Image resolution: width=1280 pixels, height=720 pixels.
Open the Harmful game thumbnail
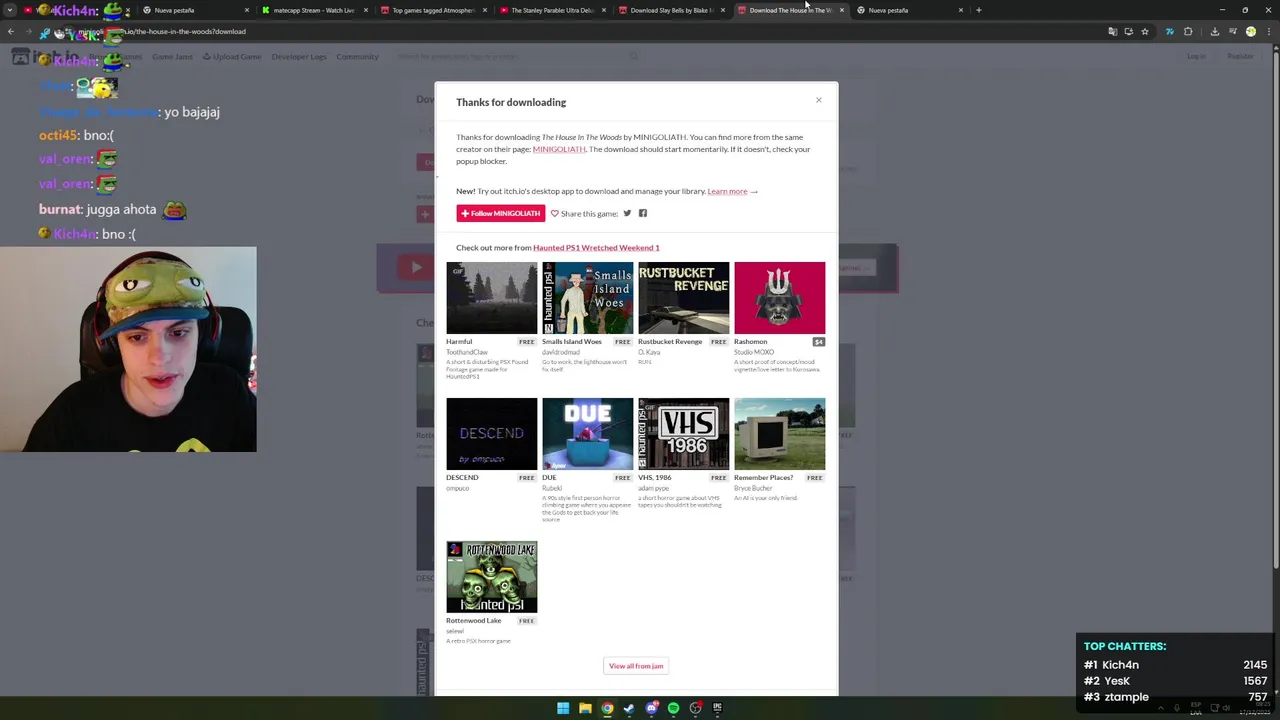(x=491, y=298)
